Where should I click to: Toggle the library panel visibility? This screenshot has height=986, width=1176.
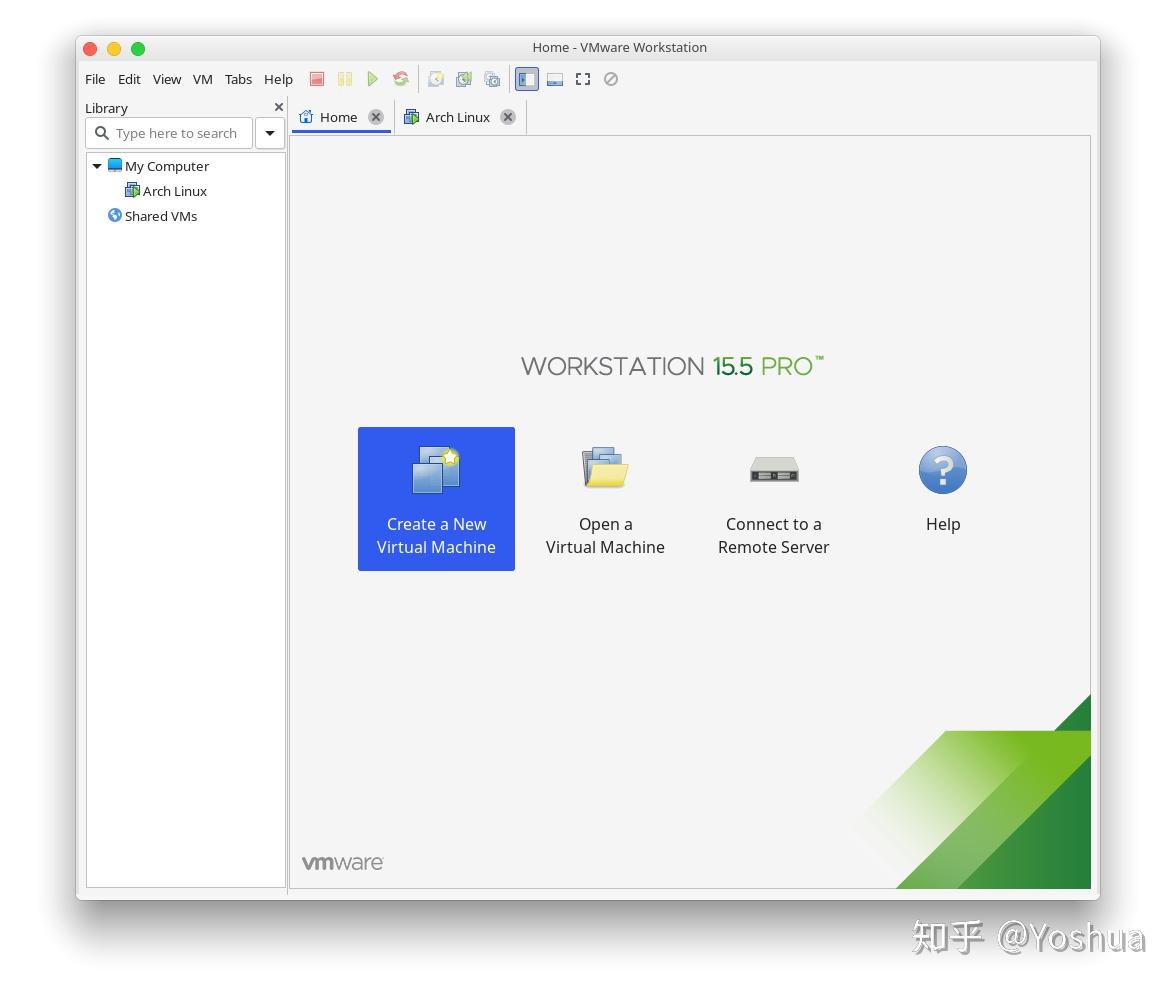(x=527, y=79)
